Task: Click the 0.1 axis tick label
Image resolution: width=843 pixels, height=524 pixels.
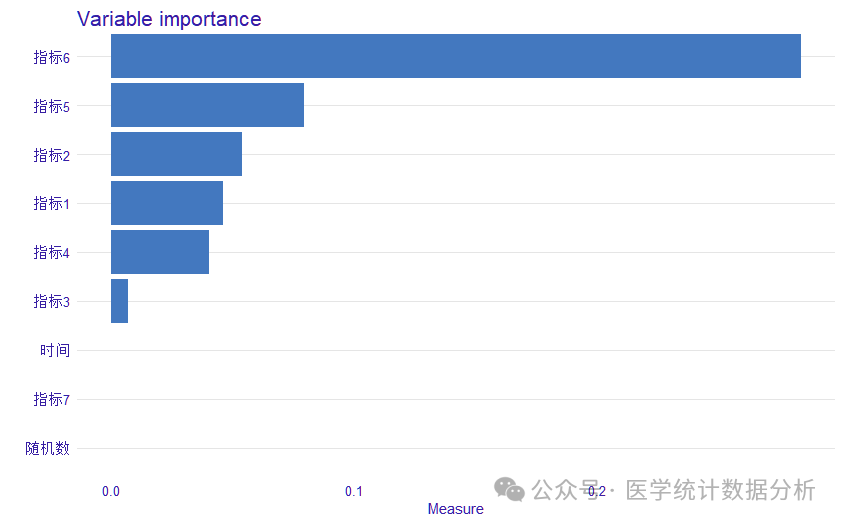Action: [x=354, y=491]
